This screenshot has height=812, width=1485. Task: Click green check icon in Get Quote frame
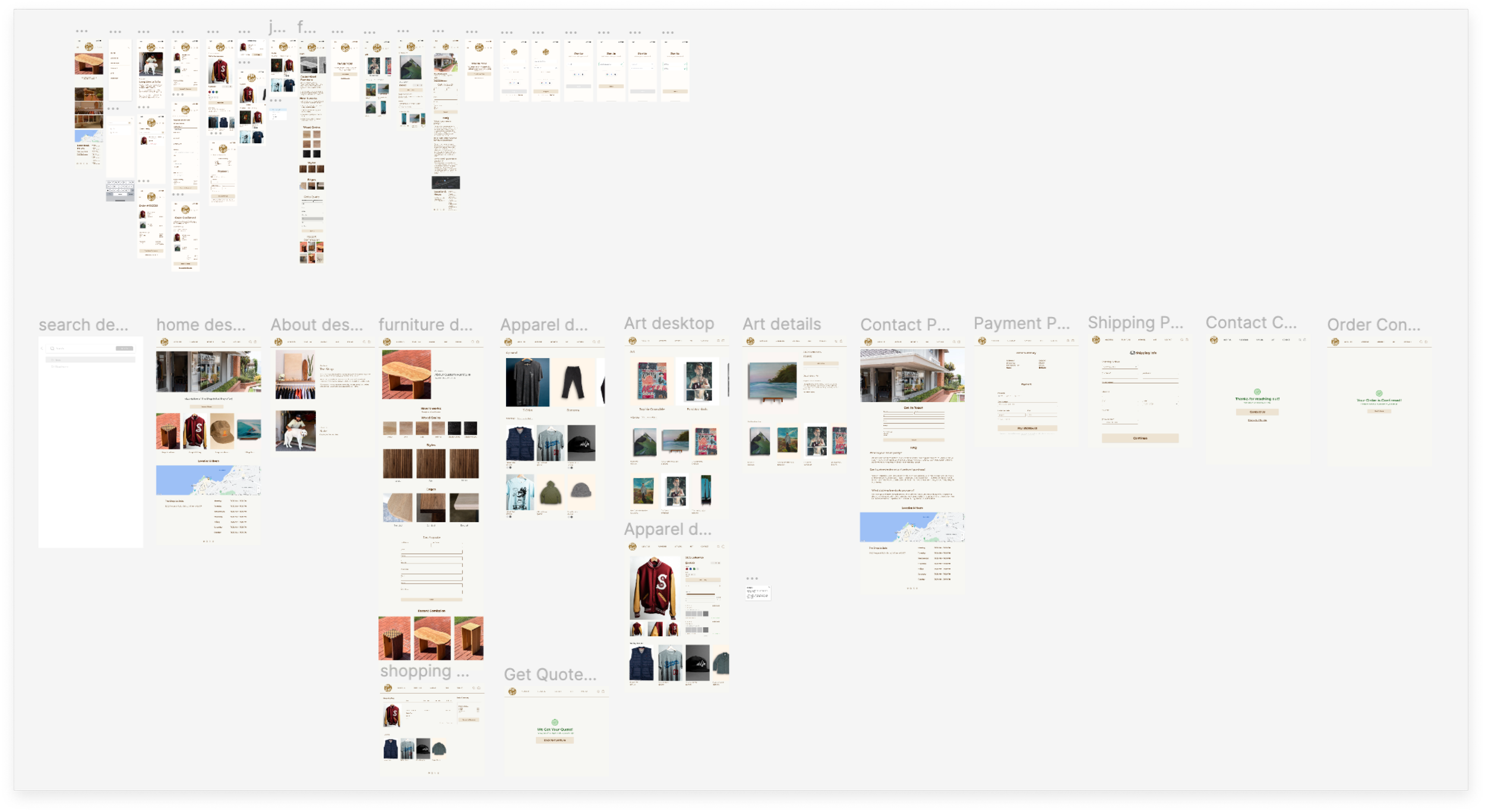coord(555,722)
